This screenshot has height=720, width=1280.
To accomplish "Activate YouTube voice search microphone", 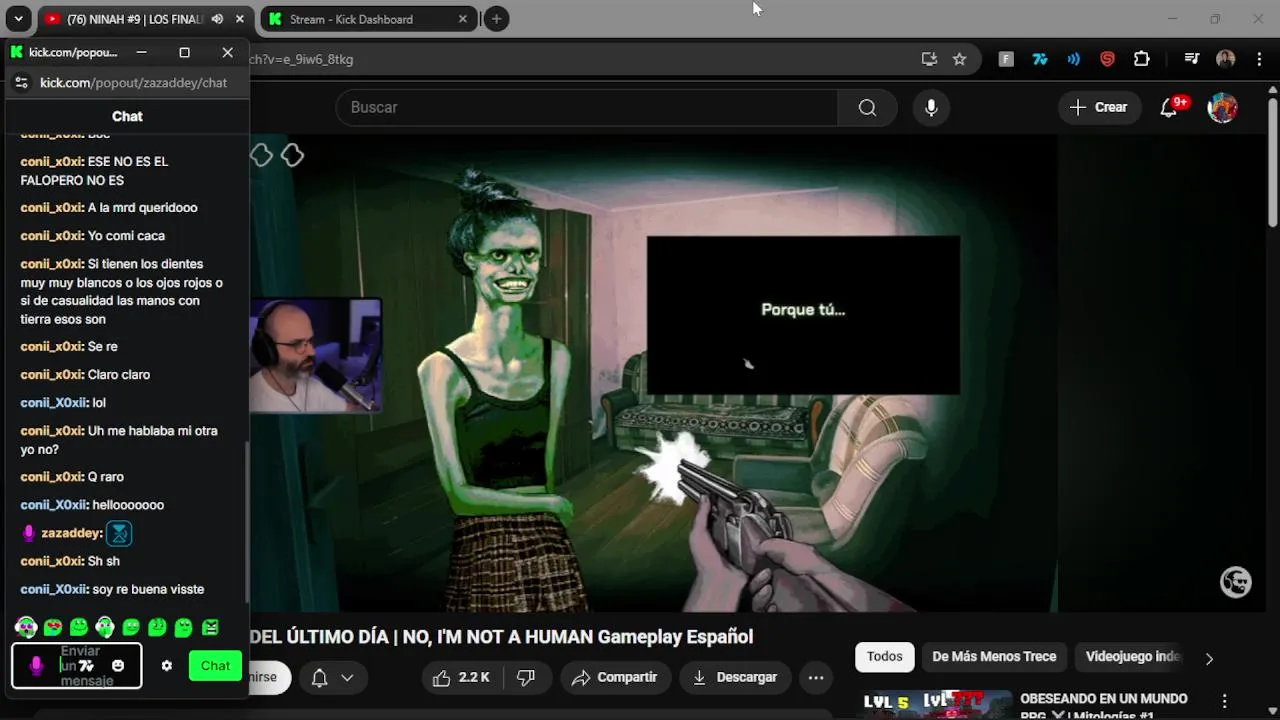I will (x=931, y=107).
